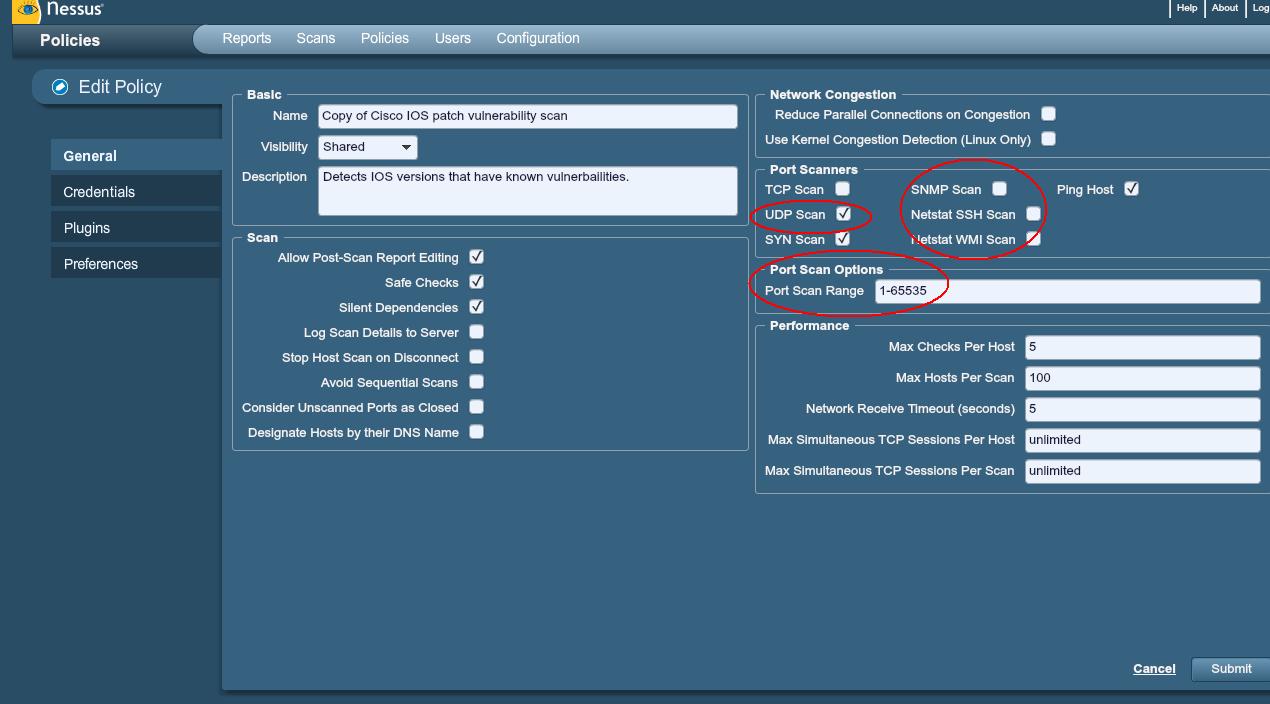The image size is (1270, 704).
Task: Open the Users menu
Action: click(x=453, y=38)
